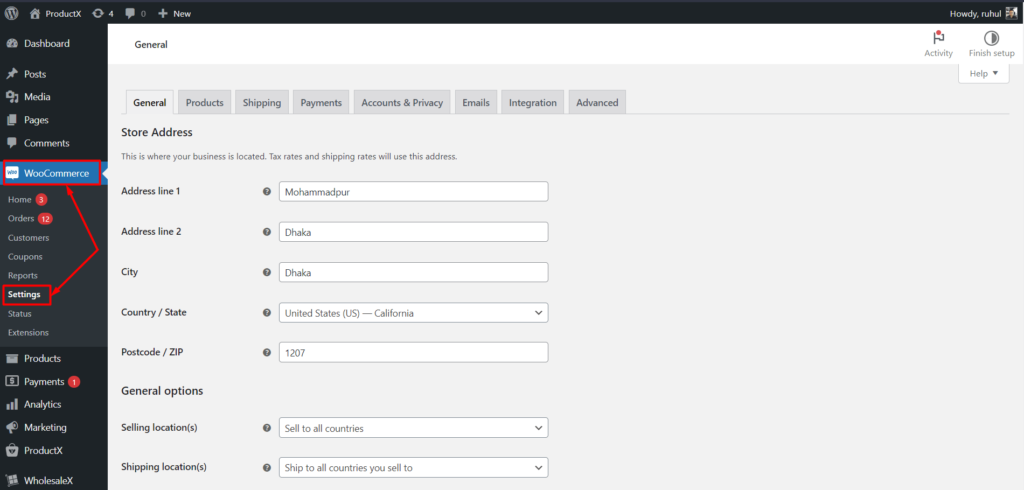1024x490 pixels.
Task: Switch to the Accounts & Privacy tab
Action: 402,103
